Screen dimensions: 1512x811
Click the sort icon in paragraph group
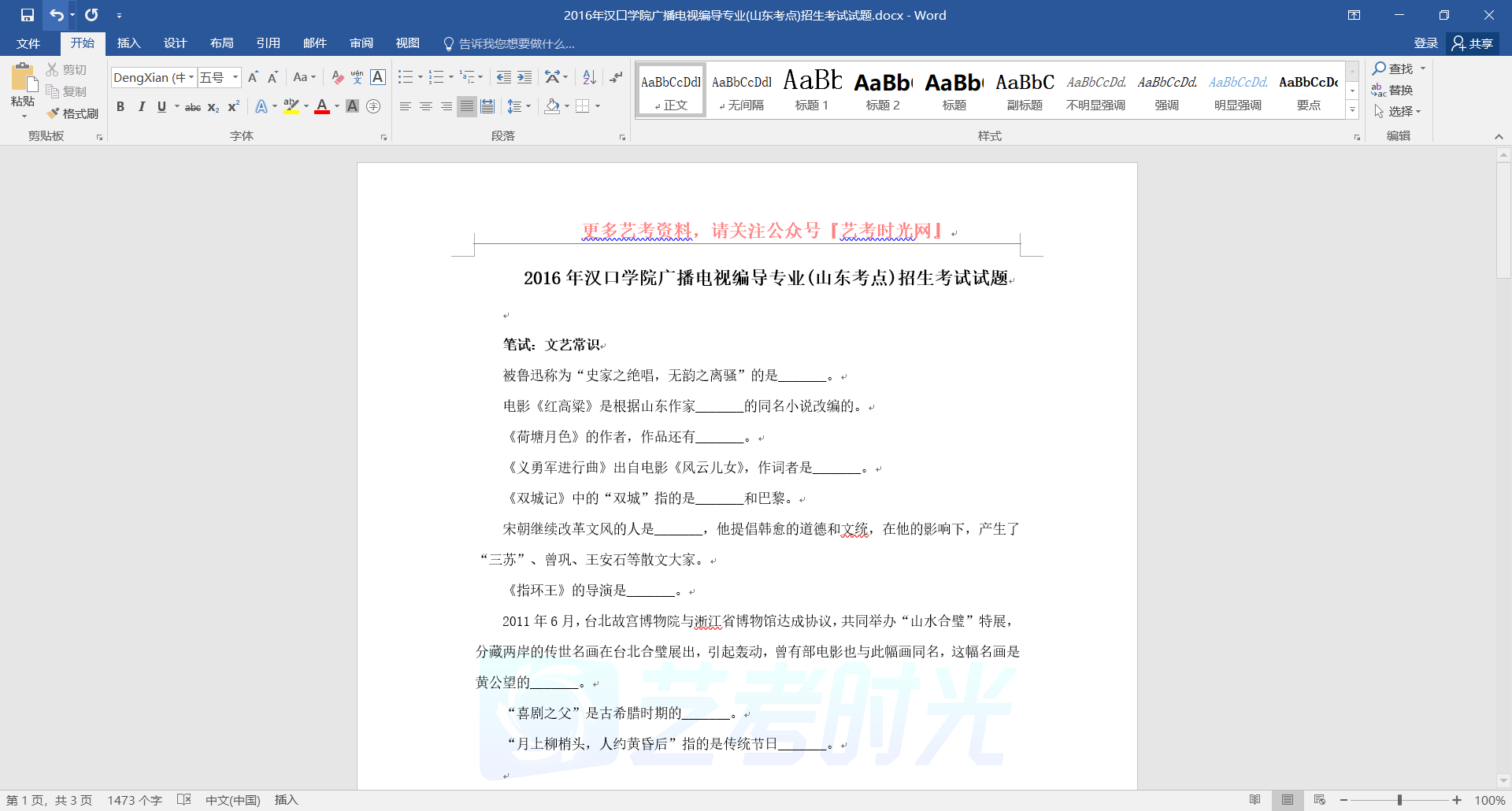pos(589,77)
